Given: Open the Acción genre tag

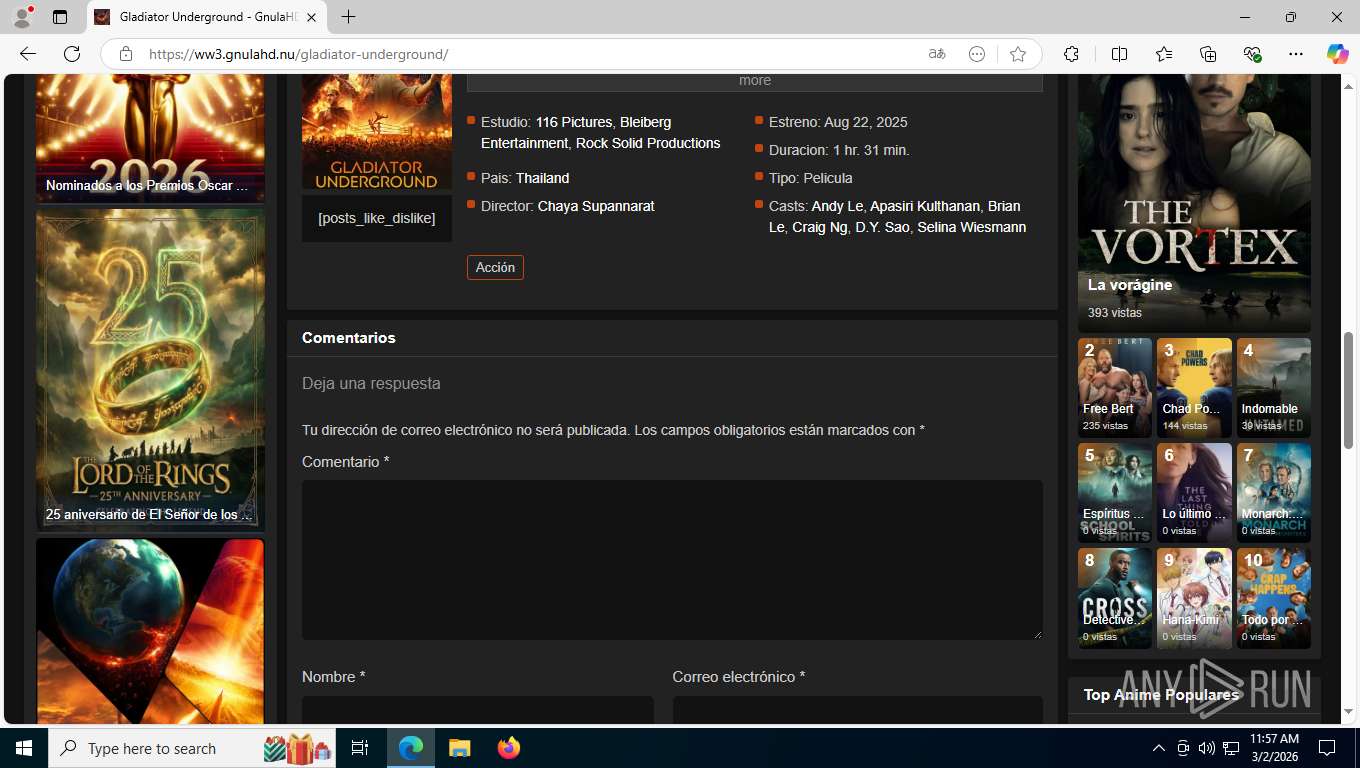Looking at the screenshot, I should tap(495, 267).
